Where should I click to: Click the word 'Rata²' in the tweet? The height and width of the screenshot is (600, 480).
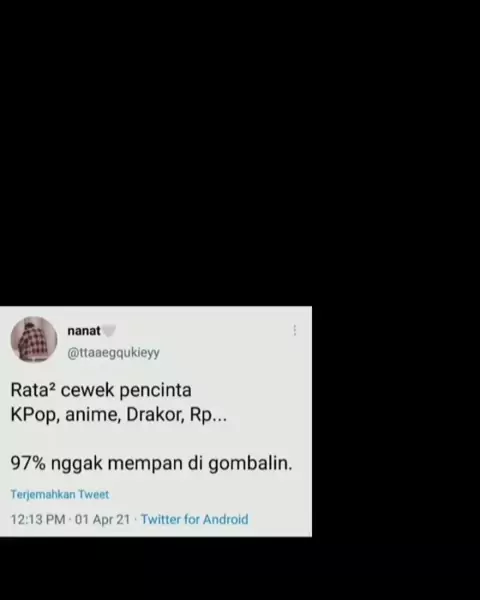[33, 390]
